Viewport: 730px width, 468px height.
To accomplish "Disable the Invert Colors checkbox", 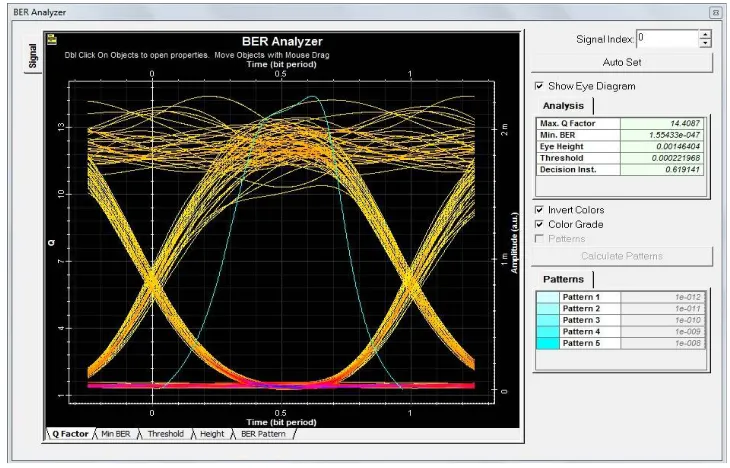I will click(539, 210).
